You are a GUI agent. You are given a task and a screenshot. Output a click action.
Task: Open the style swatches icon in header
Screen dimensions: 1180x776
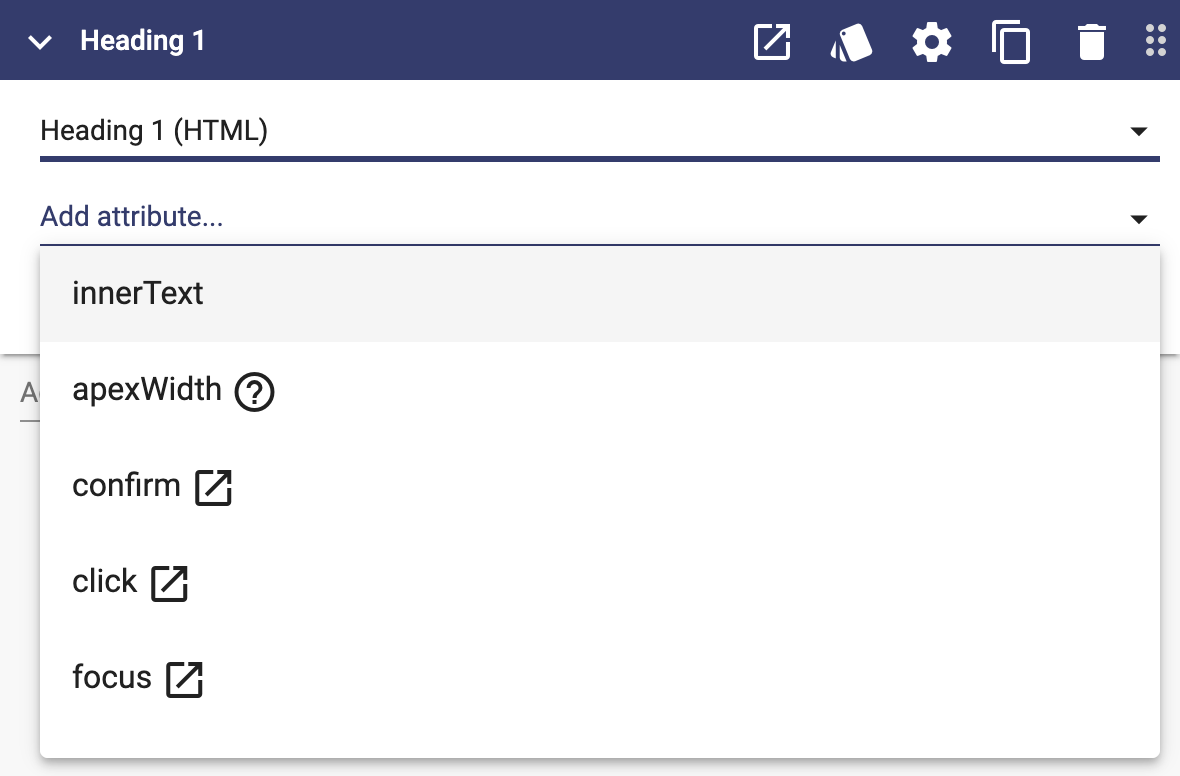[852, 43]
